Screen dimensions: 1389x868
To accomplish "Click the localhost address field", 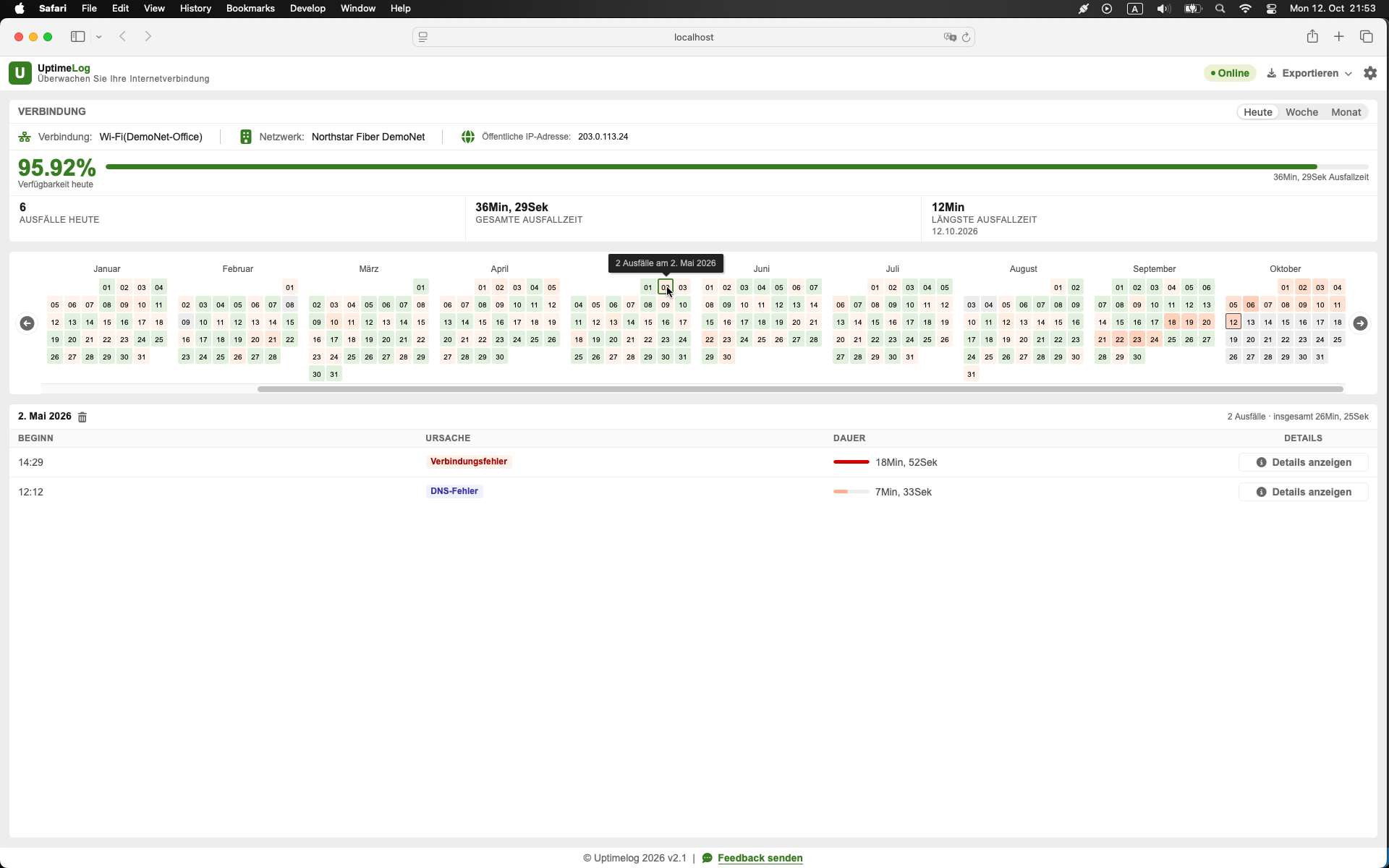I will click(x=694, y=37).
